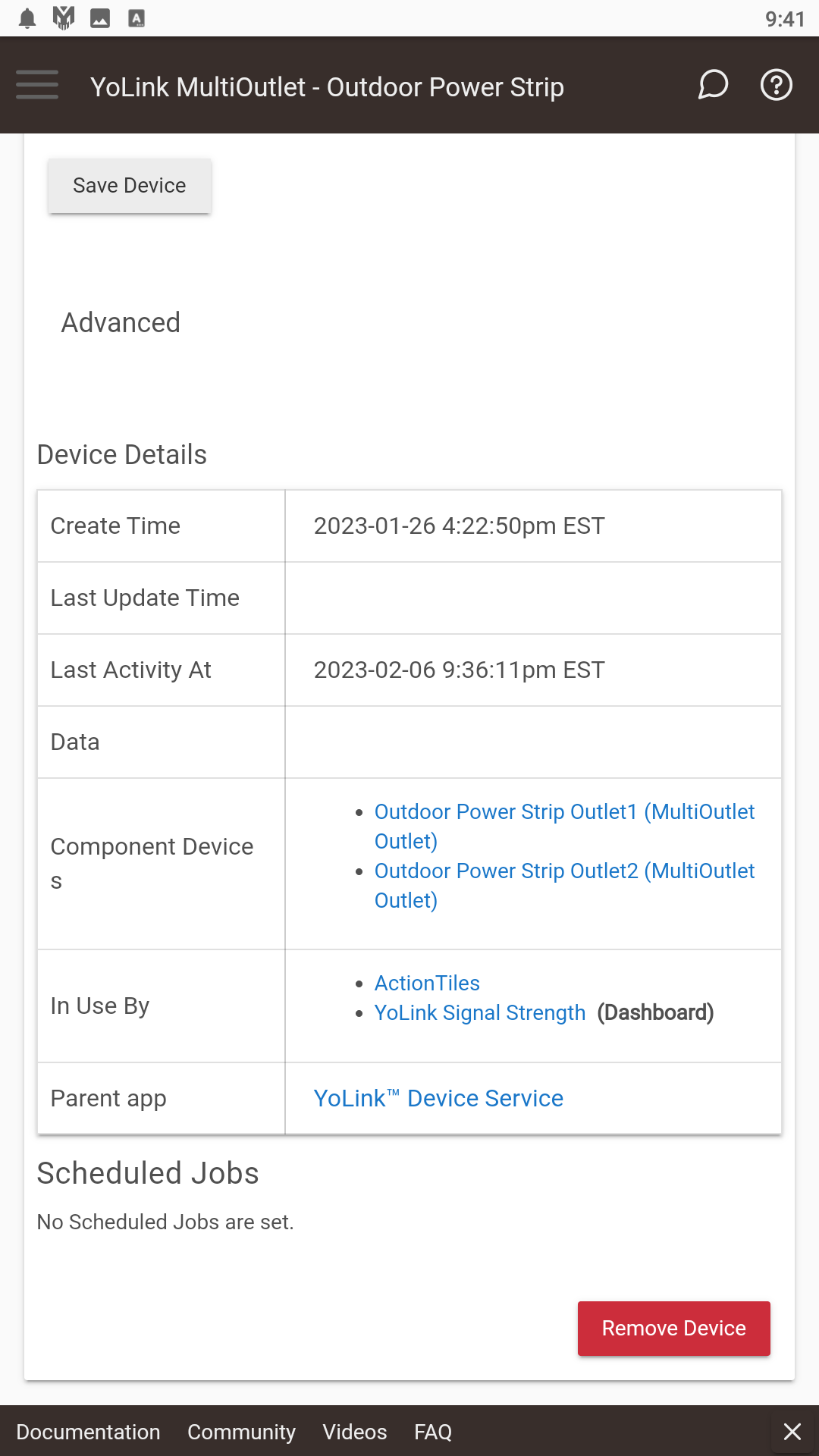Open YoLink Device Service parent app
The image size is (819, 1456).
[x=438, y=1098]
